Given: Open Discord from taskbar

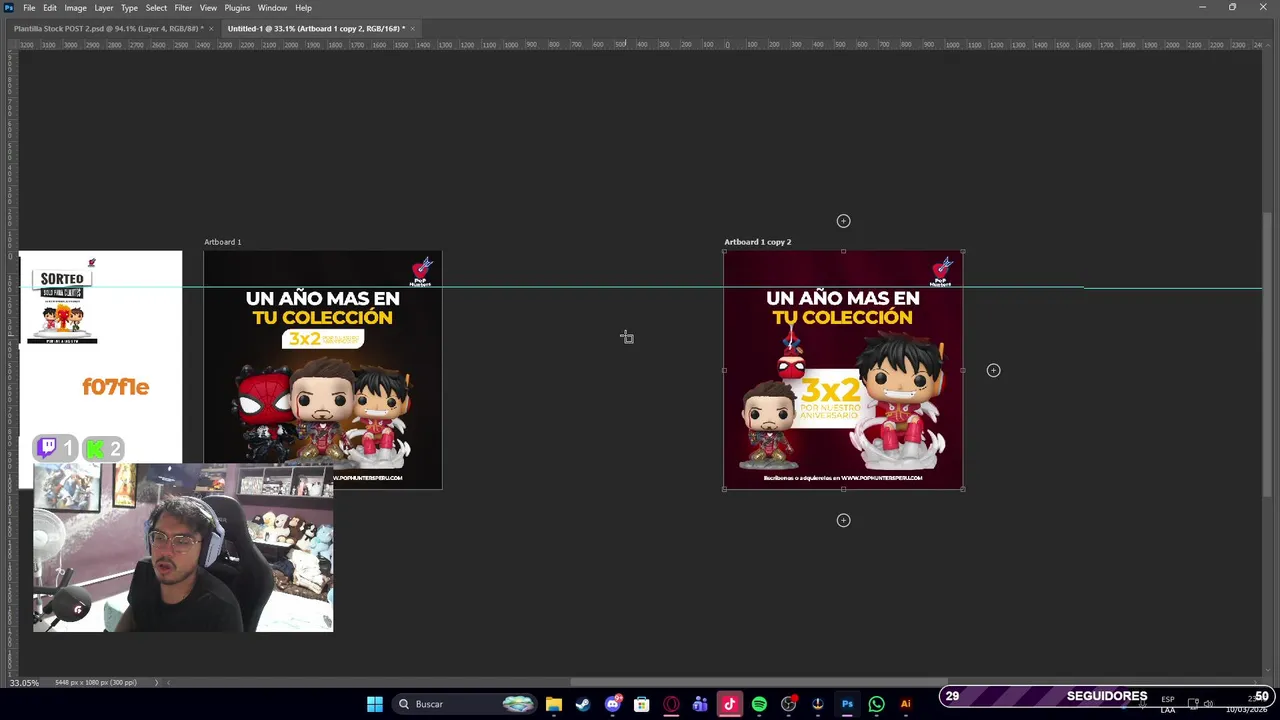Looking at the screenshot, I should [x=613, y=704].
